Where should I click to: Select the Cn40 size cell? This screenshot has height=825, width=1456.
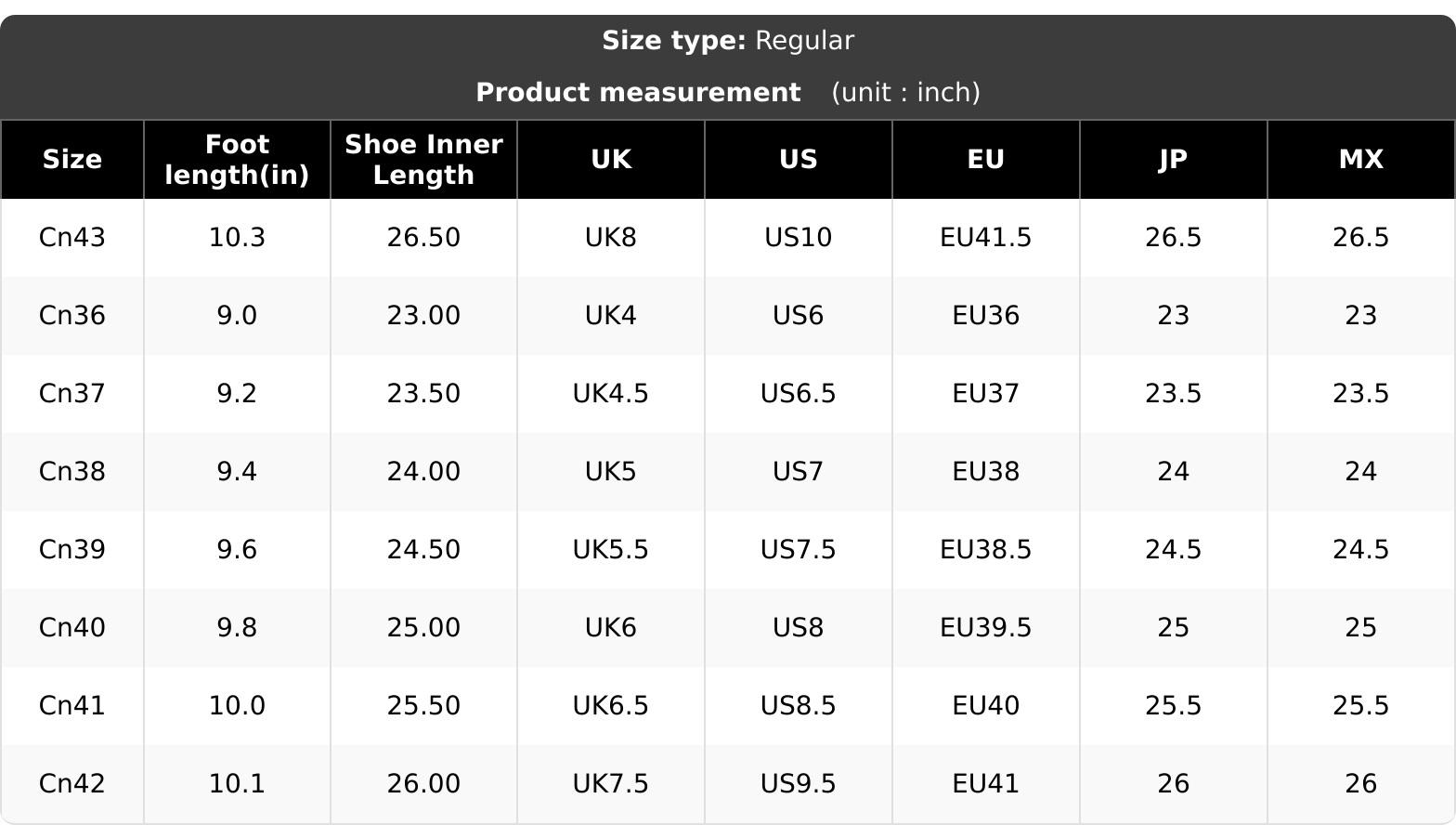click(72, 627)
